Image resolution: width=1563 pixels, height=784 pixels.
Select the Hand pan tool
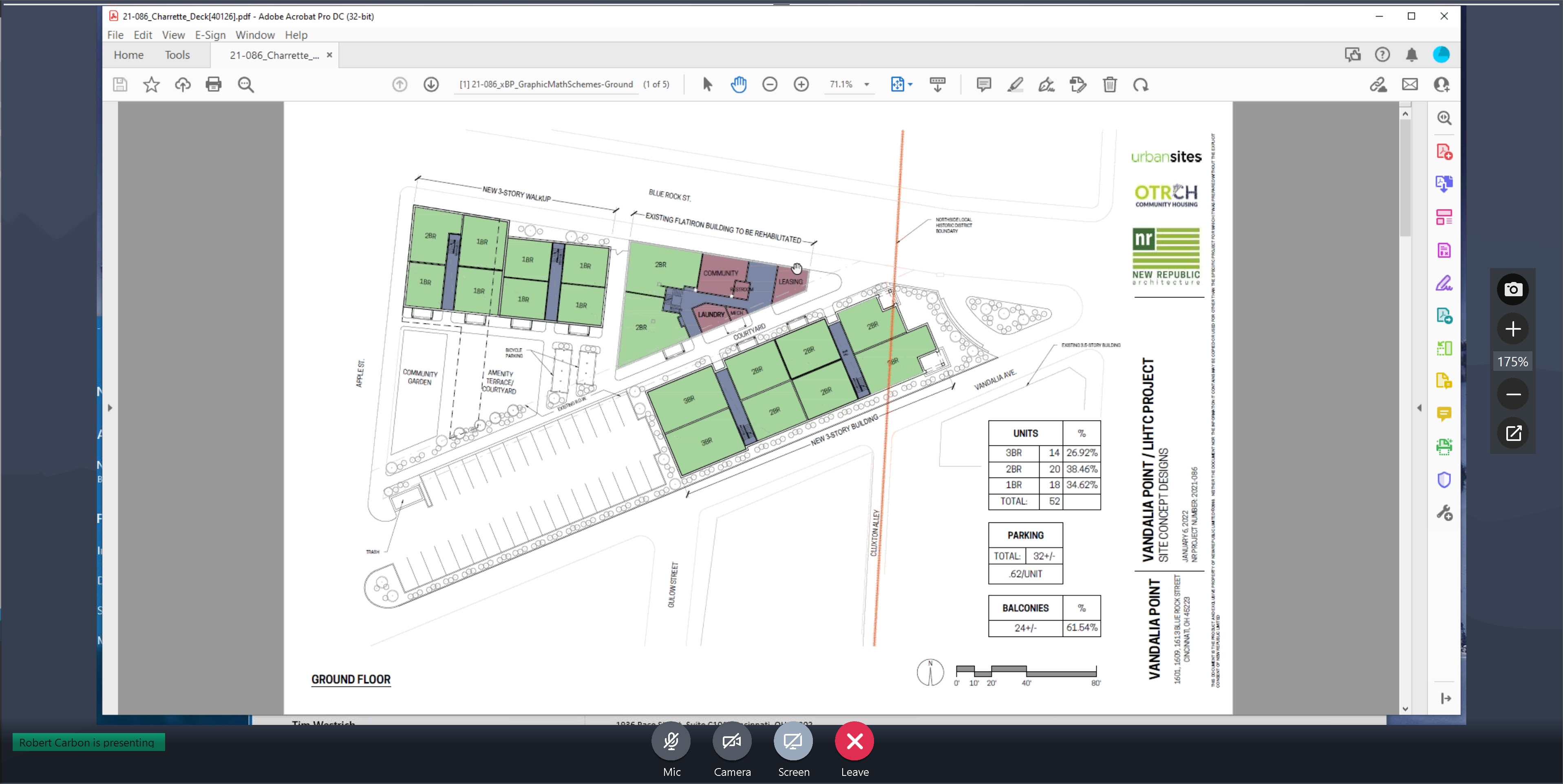click(x=738, y=84)
